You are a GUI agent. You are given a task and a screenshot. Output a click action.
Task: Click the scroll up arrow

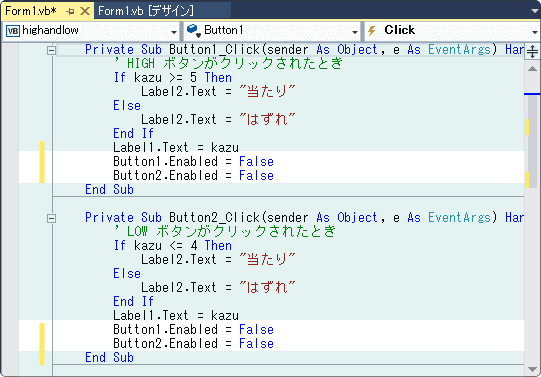[x=532, y=69]
